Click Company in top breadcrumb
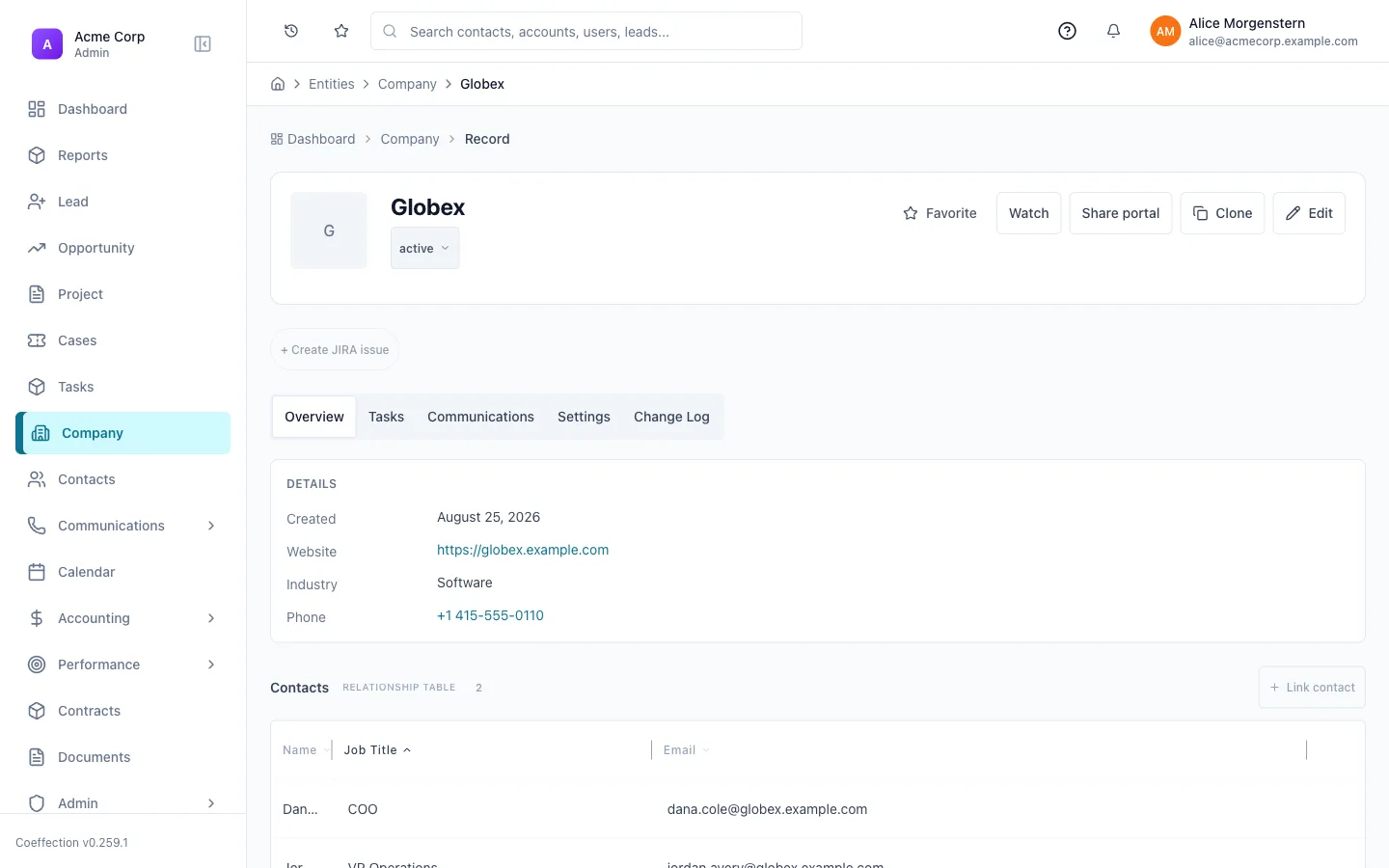 point(407,84)
